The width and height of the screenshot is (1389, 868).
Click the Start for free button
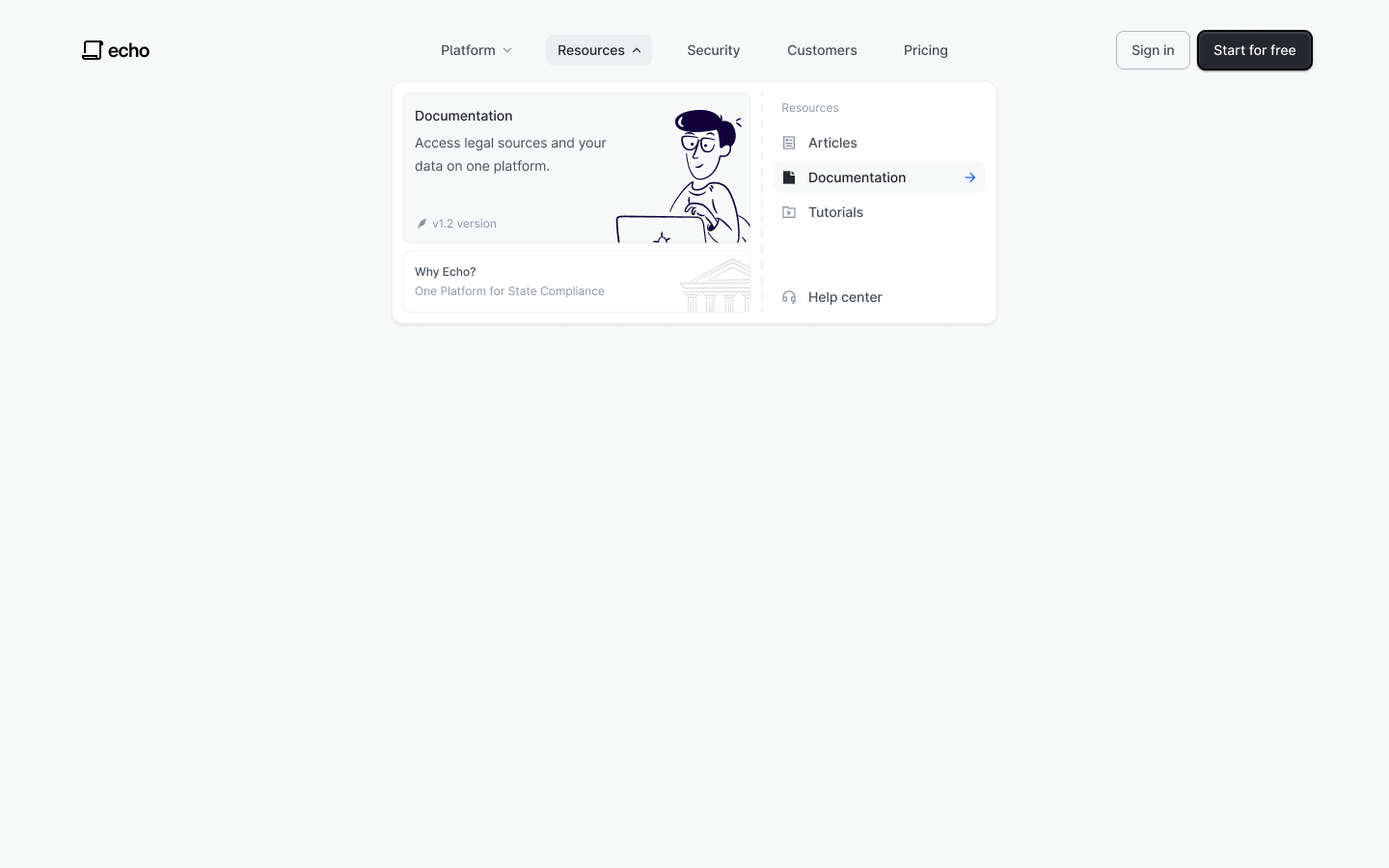1255,50
